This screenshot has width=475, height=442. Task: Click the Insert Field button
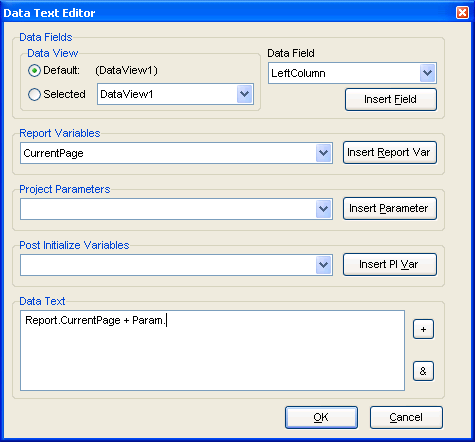(x=391, y=99)
